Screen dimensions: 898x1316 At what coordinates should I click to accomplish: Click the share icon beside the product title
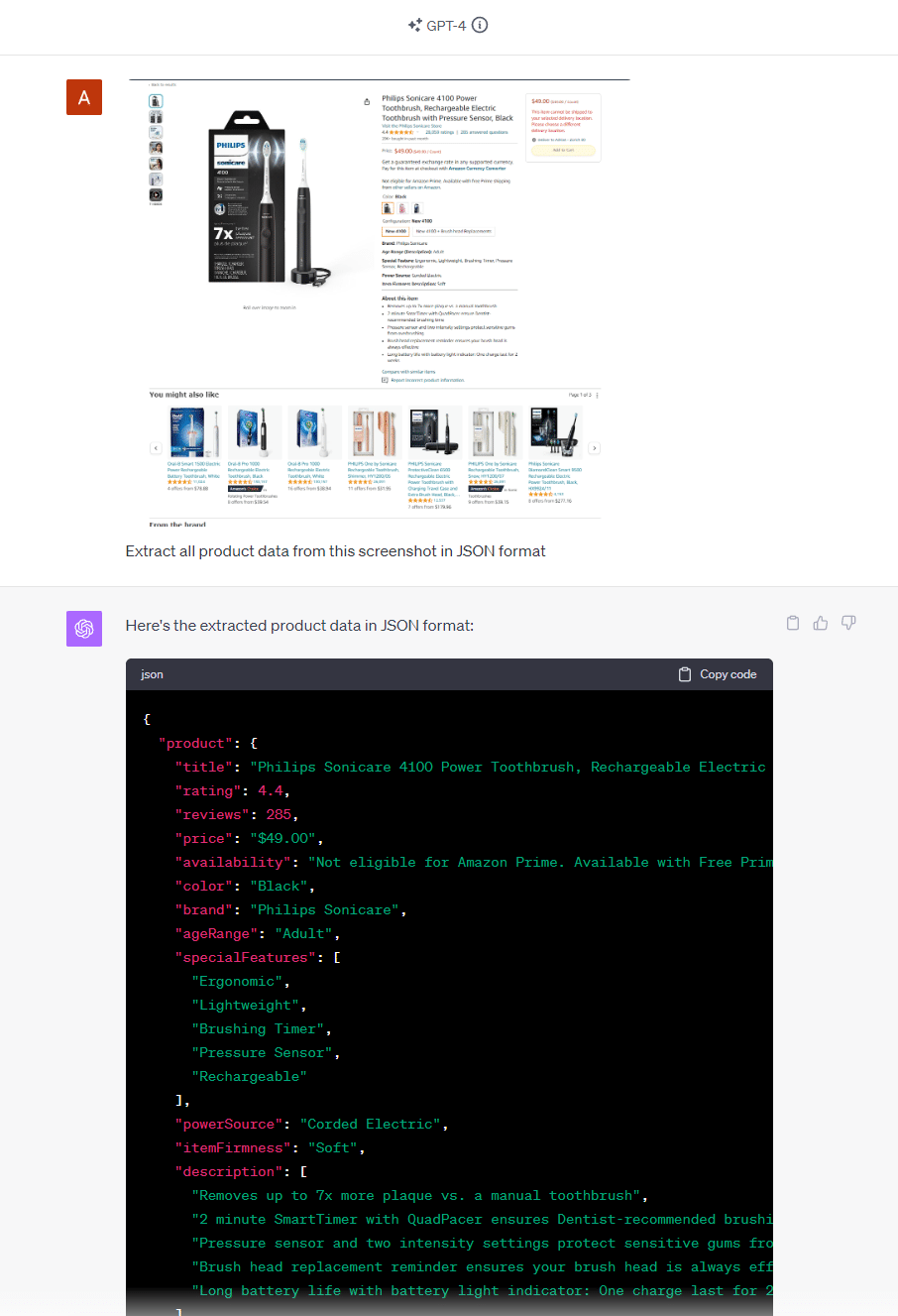[x=368, y=101]
